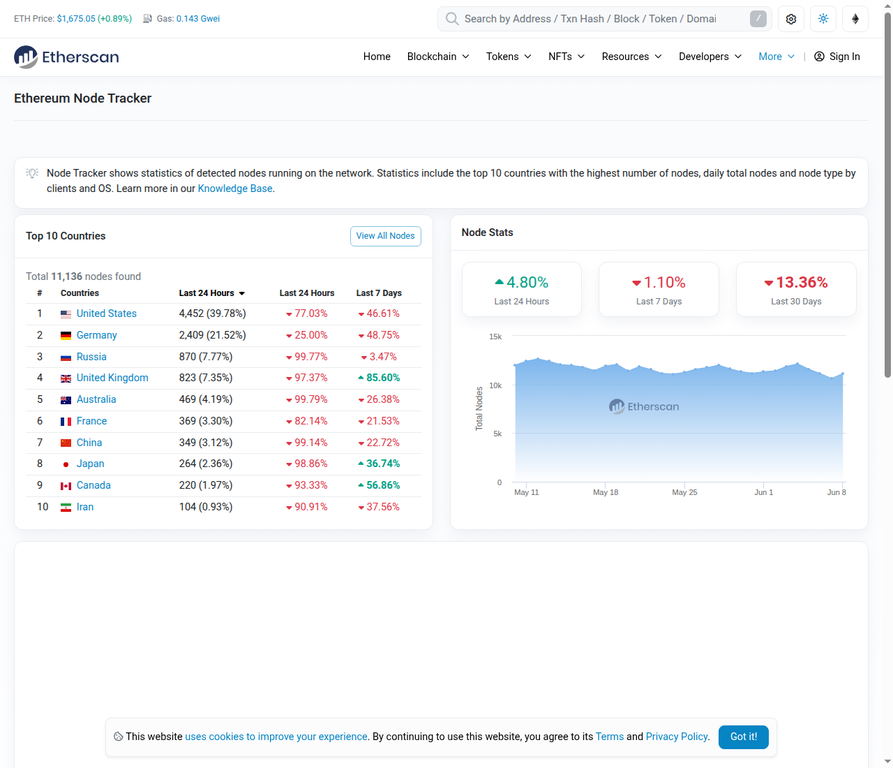893x768 pixels.
Task: Click the Russia flag icon
Action: 66,357
